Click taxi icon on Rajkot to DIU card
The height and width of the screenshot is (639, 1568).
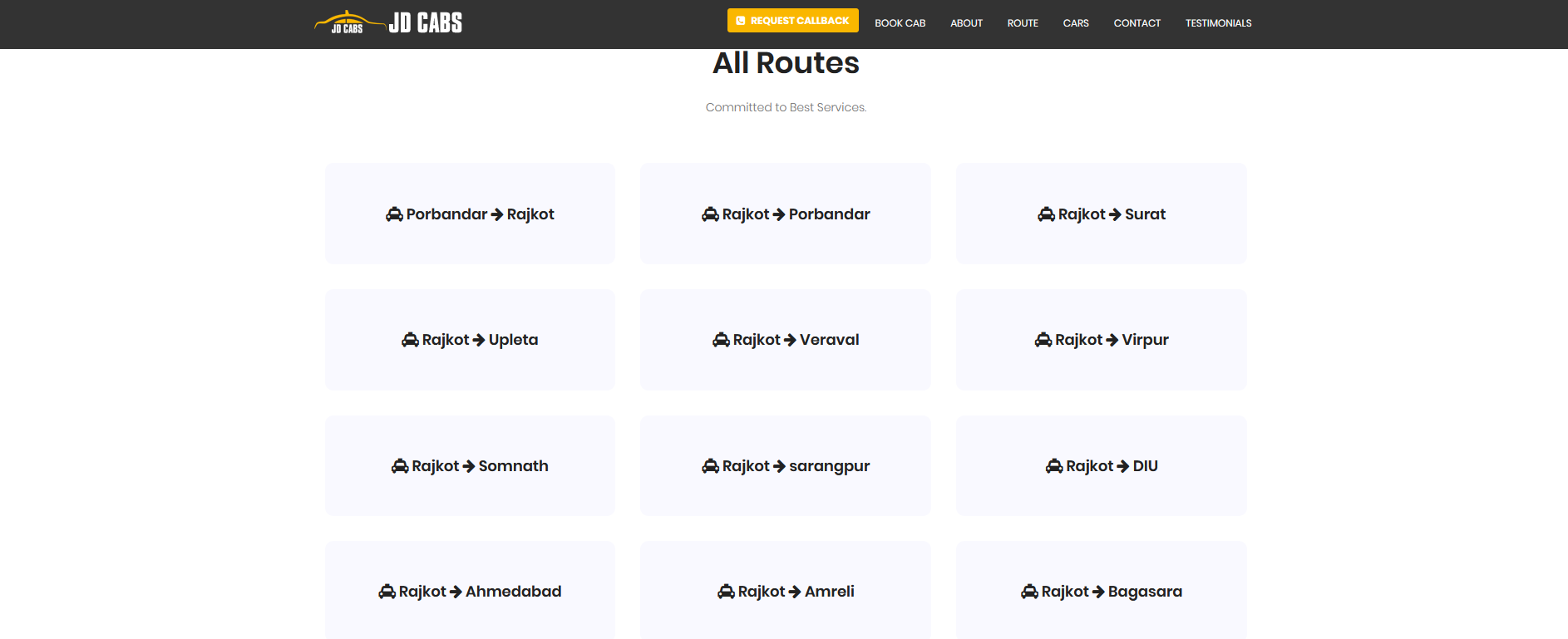(1054, 466)
